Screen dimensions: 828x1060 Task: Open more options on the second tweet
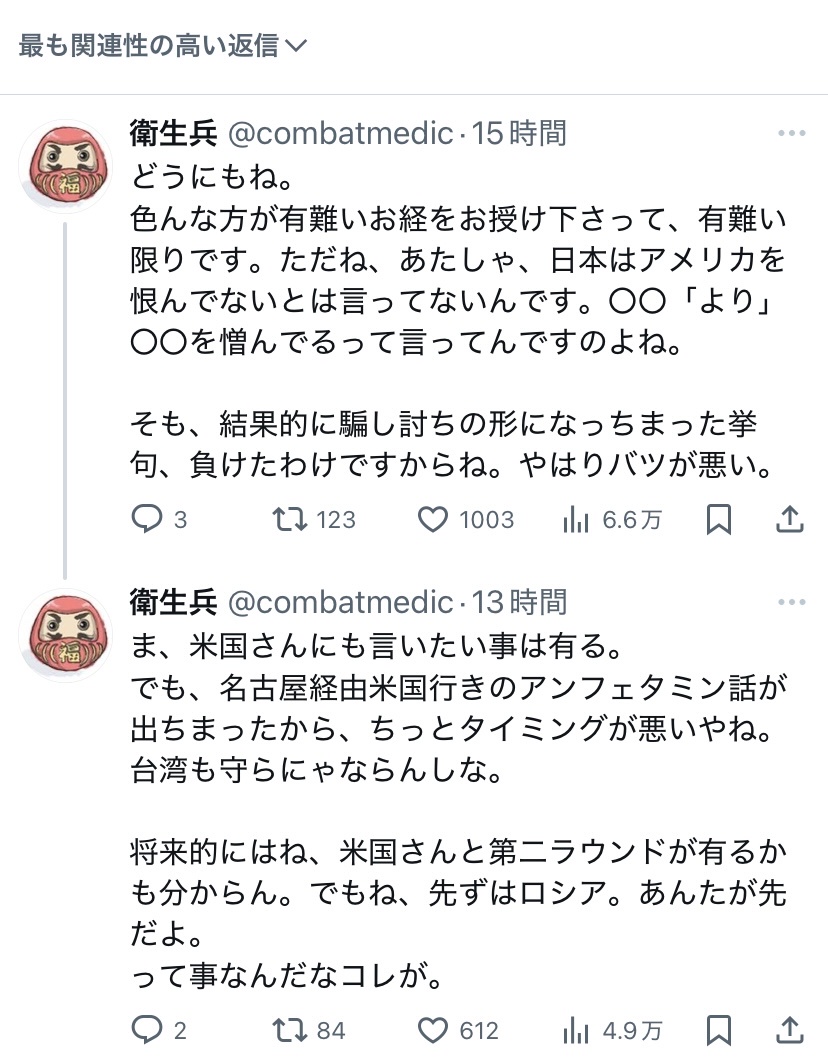point(791,603)
